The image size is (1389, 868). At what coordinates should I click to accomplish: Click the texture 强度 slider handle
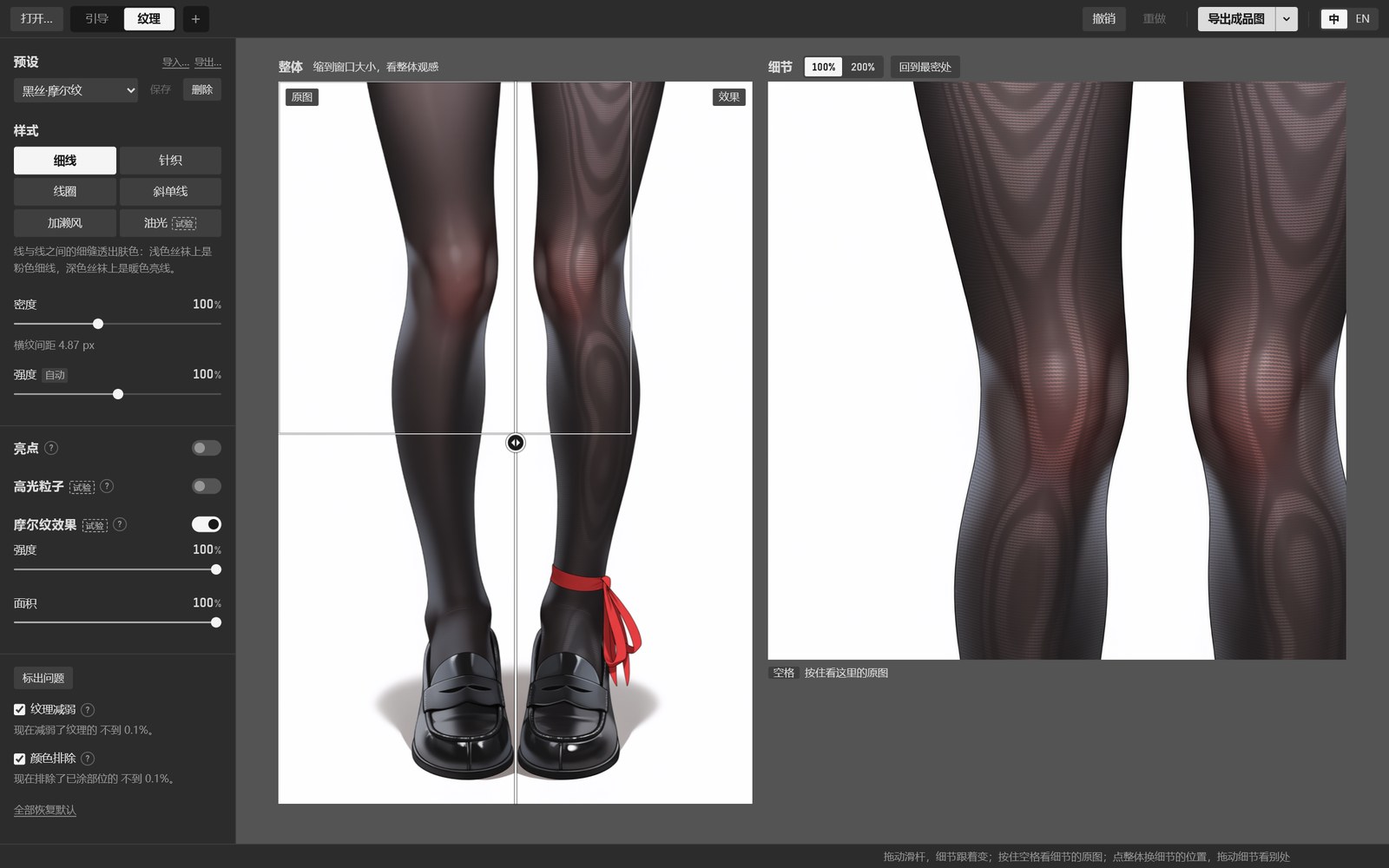(118, 394)
